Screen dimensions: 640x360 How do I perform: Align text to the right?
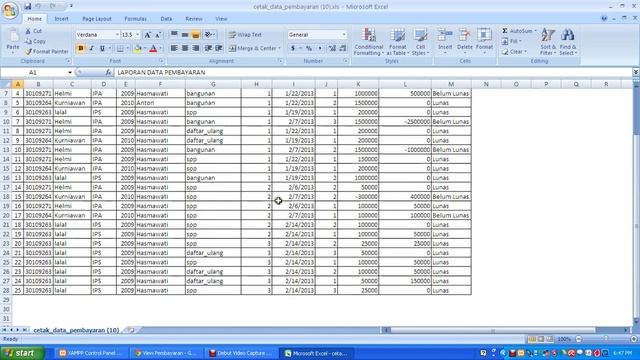pos(196,49)
